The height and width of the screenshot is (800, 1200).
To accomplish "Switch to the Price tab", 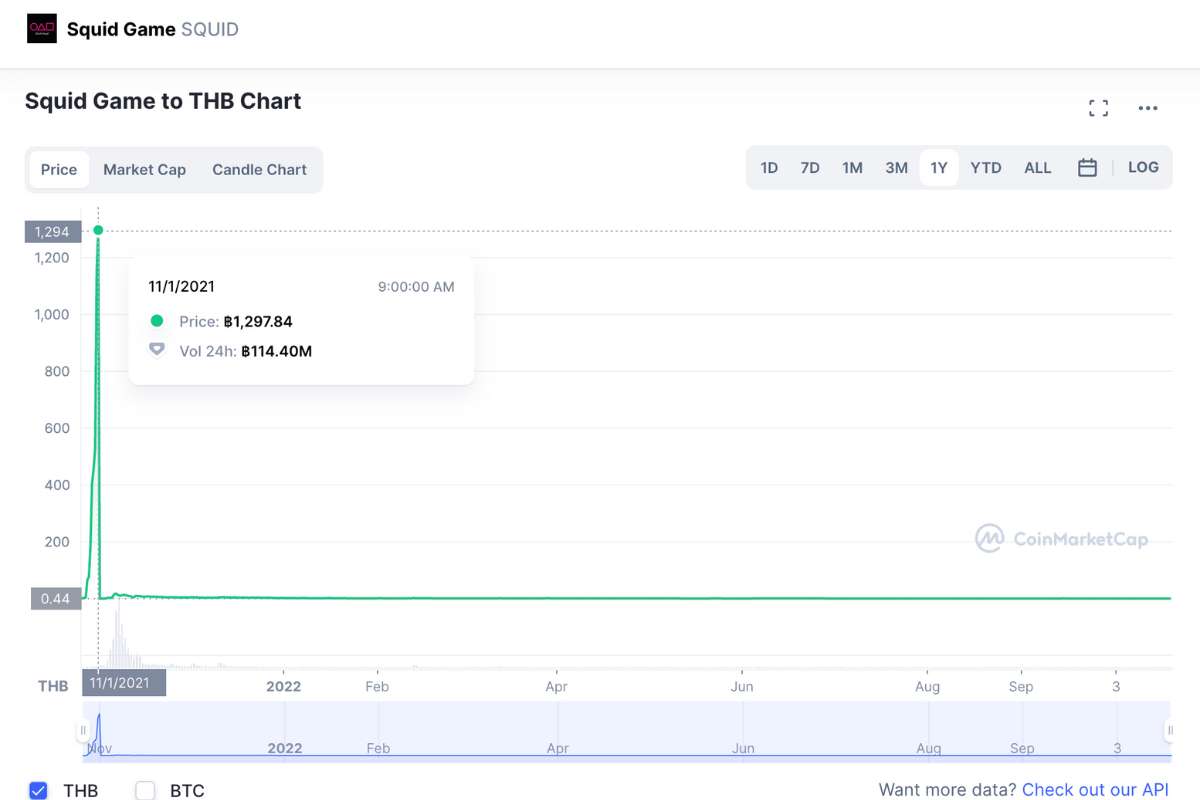I will (x=59, y=169).
